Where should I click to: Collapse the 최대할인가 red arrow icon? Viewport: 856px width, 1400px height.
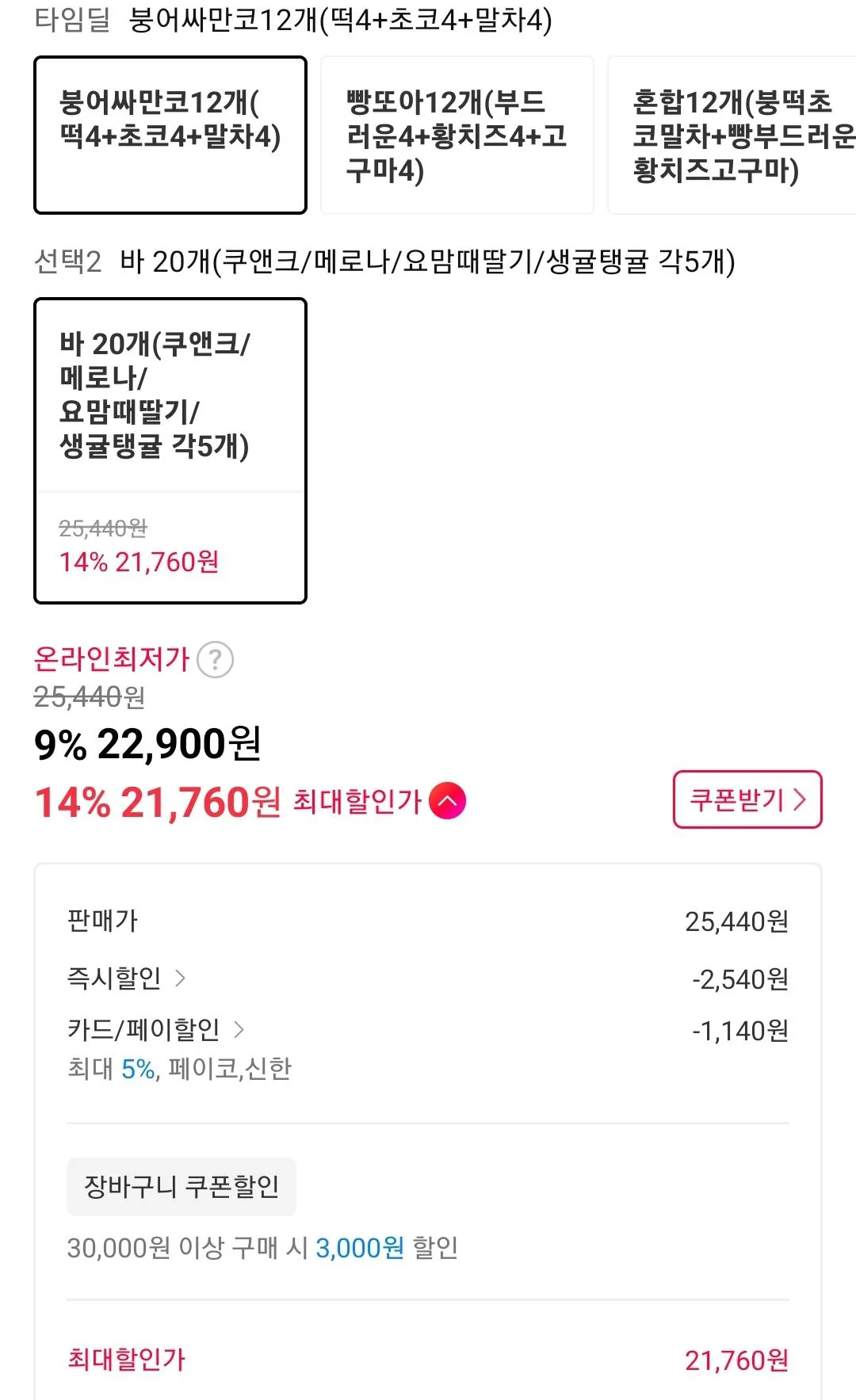[x=447, y=800]
